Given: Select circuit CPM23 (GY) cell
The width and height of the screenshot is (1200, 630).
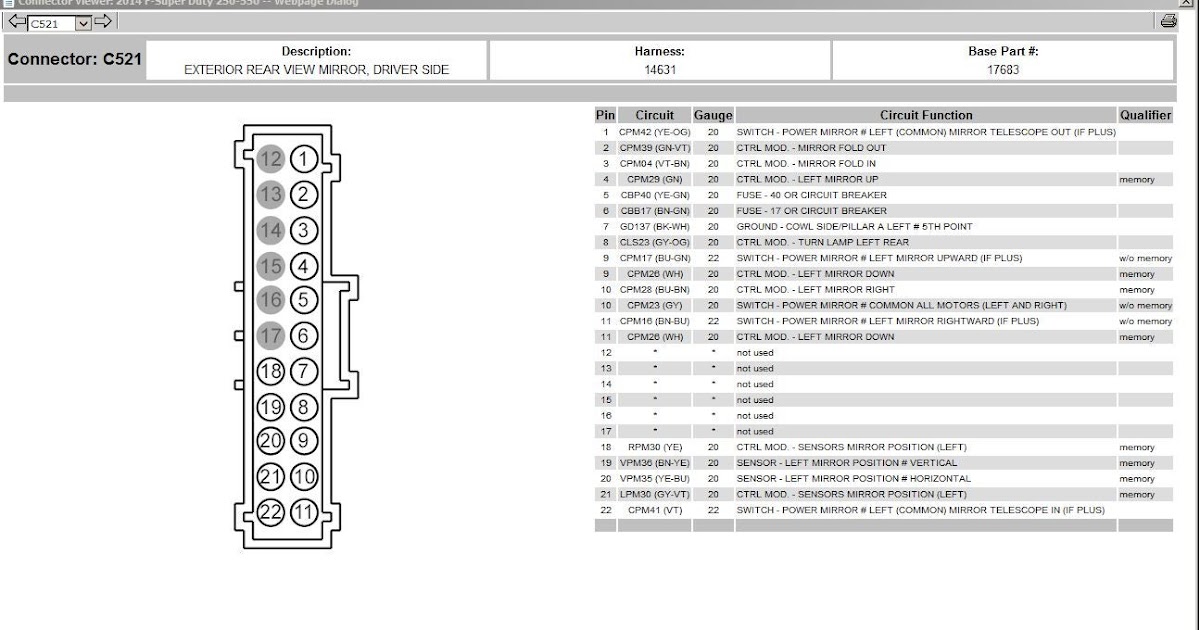Looking at the screenshot, I should 655,305.
